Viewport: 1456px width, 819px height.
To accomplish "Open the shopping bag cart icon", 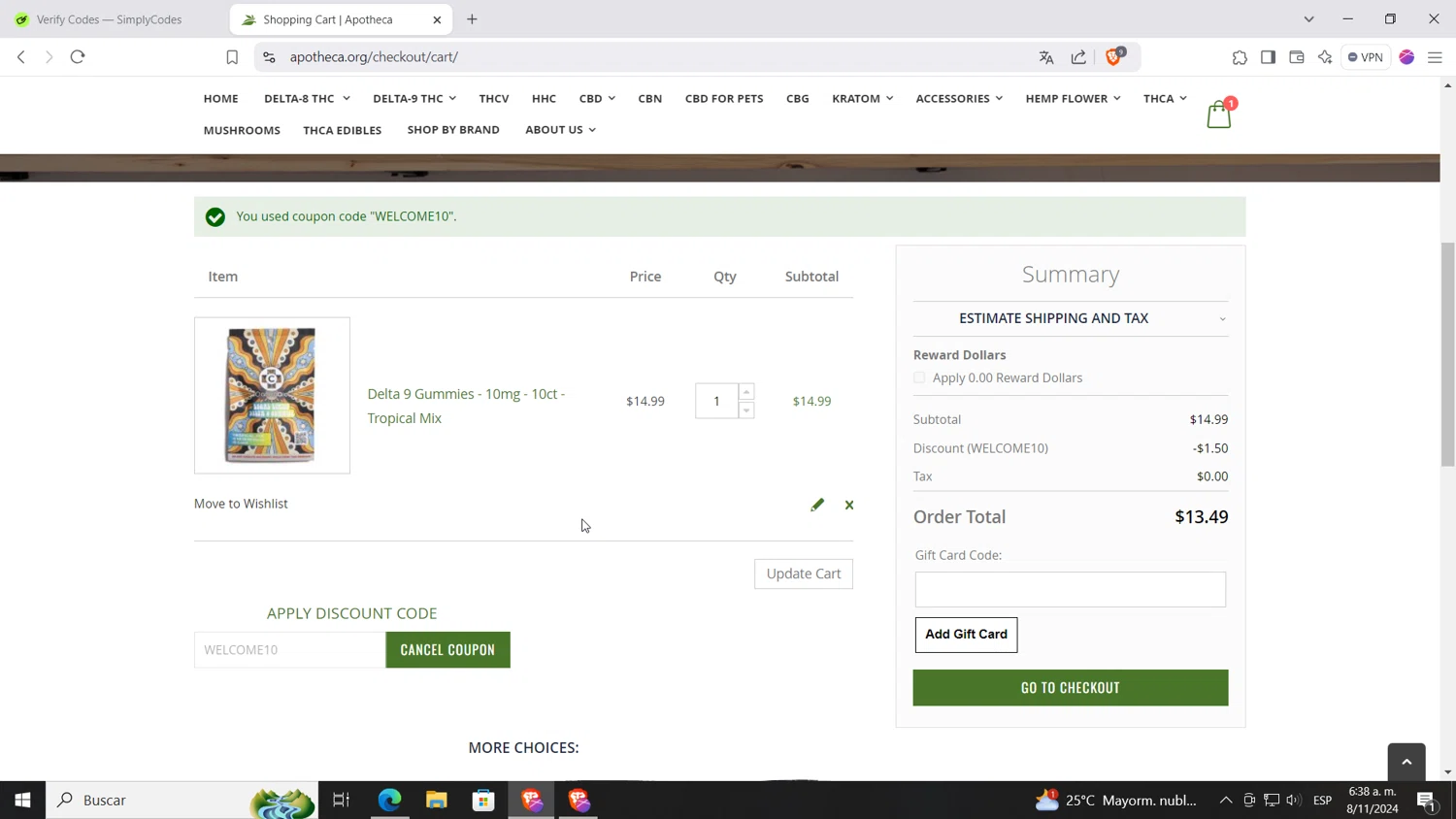I will tap(1219, 115).
